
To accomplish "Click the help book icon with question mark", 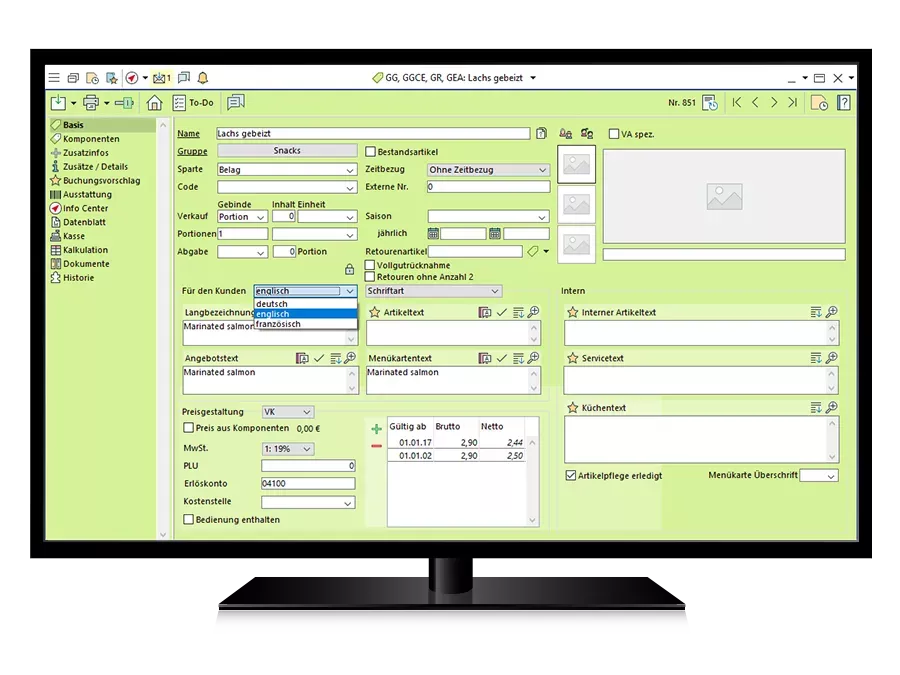I will click(844, 102).
